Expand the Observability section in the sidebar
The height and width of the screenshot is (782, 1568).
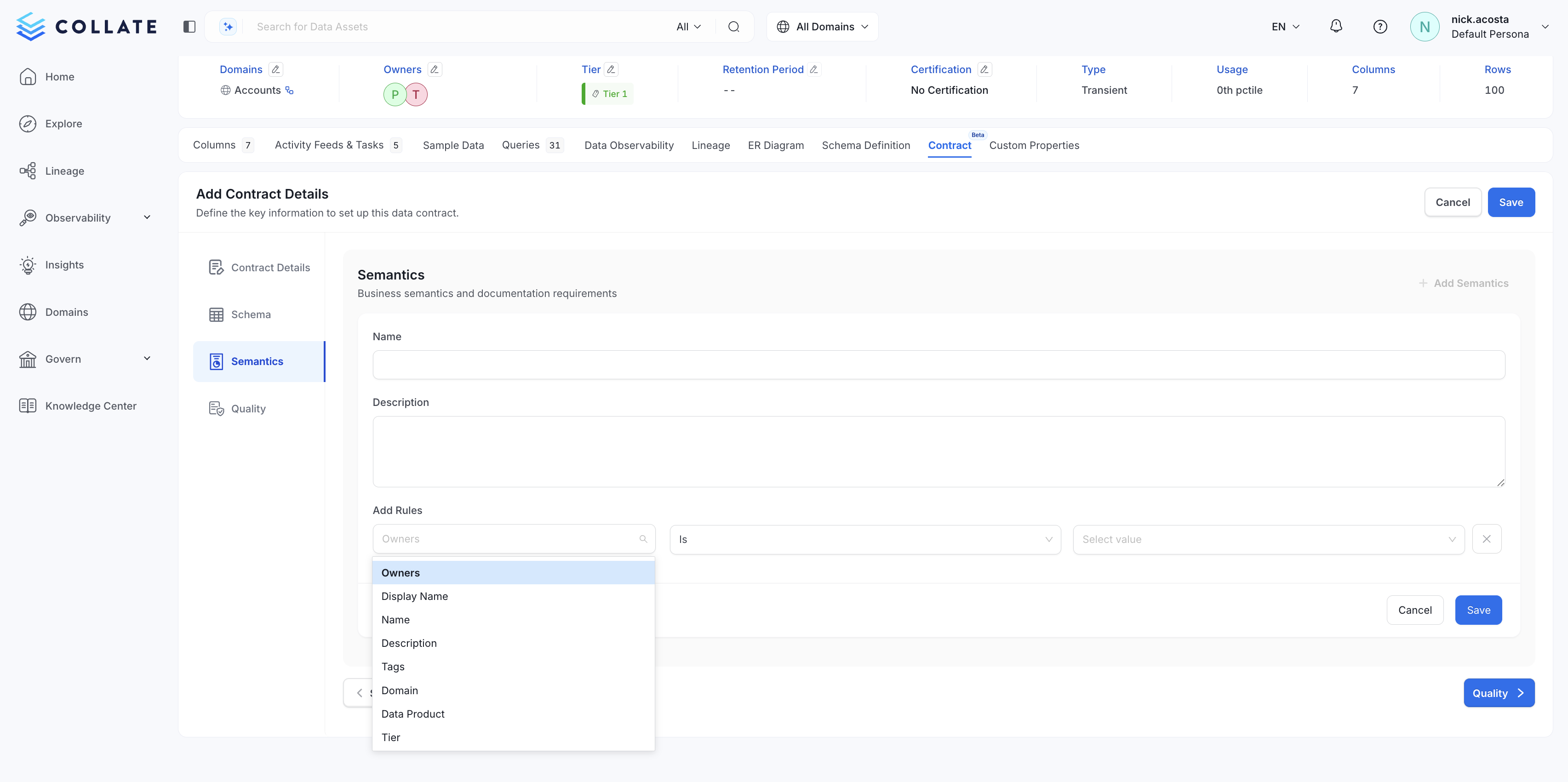click(x=147, y=217)
